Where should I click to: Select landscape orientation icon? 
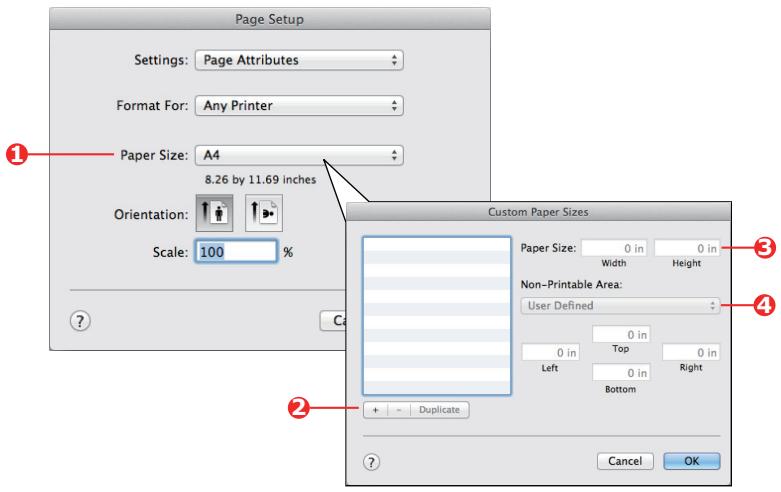[x=264, y=213]
